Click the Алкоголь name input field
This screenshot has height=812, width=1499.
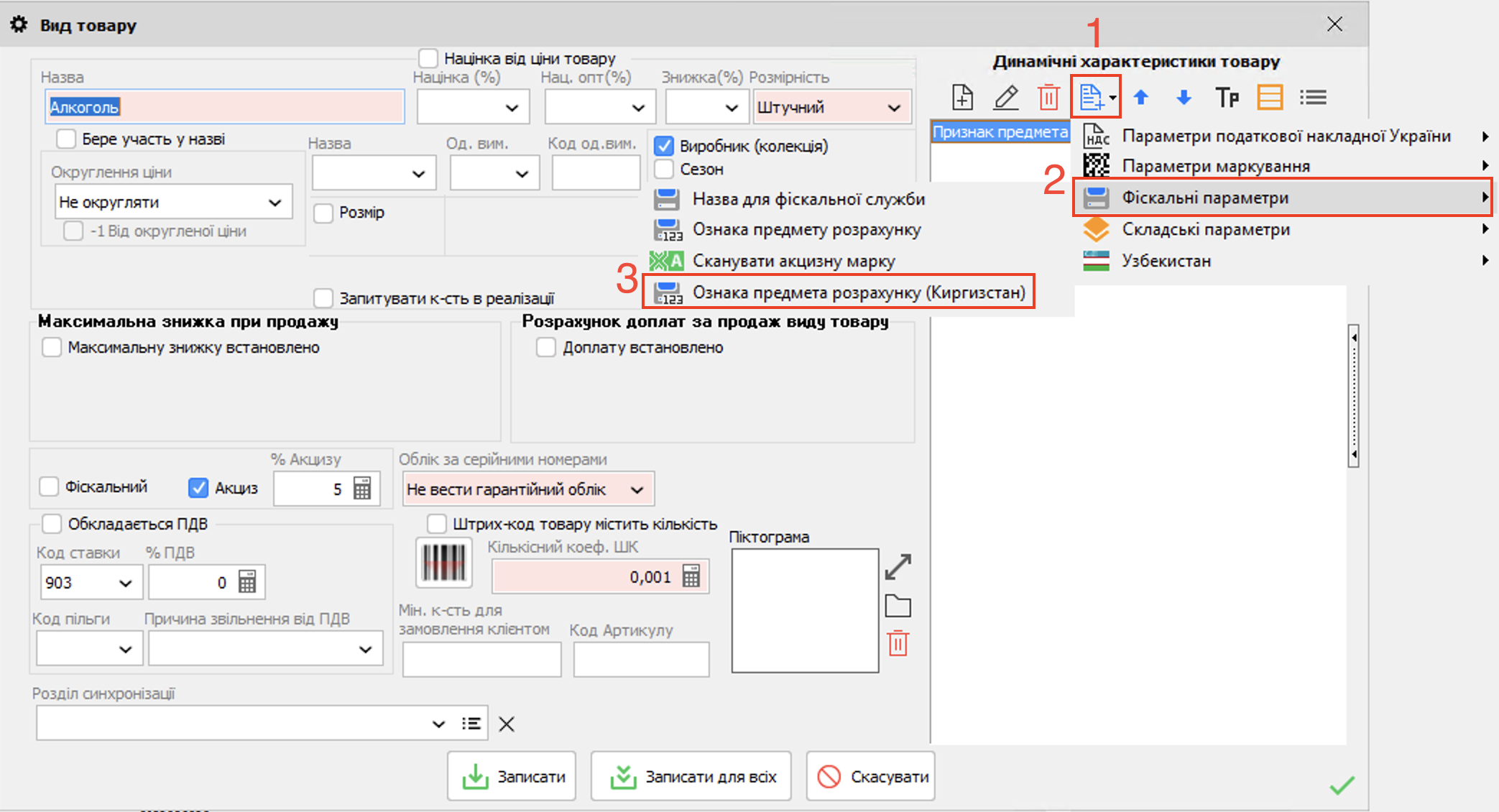point(224,108)
